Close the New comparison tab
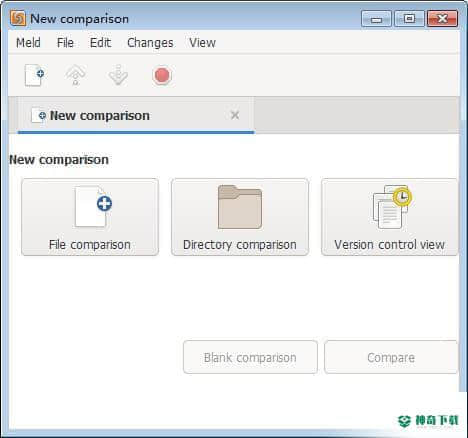Screen dimensions: 468x438 [x=235, y=115]
